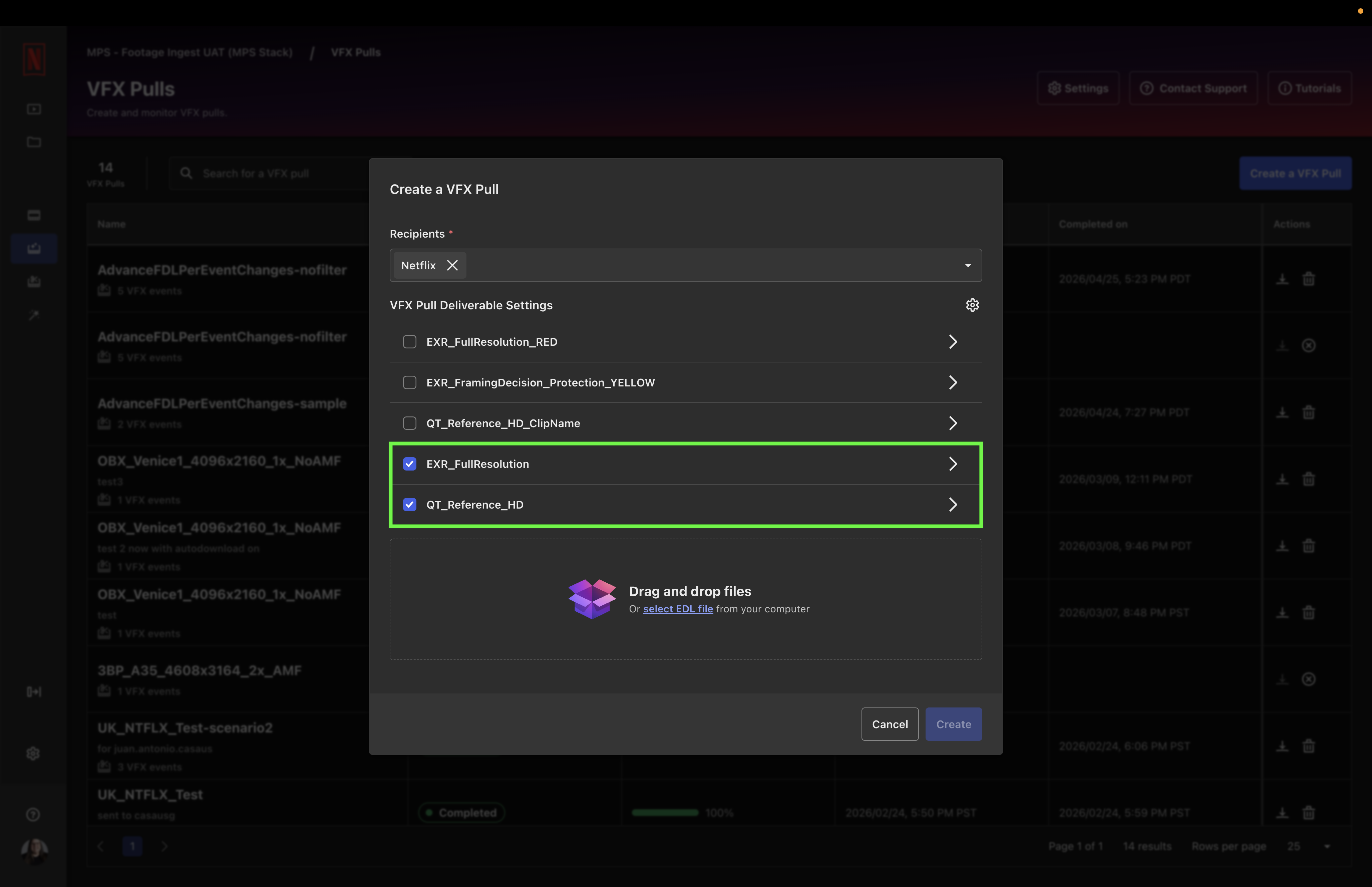Download the first AdvanceFDLPerEventChanges-nofilter pull
Image resolution: width=1372 pixels, height=887 pixels.
click(1282, 279)
